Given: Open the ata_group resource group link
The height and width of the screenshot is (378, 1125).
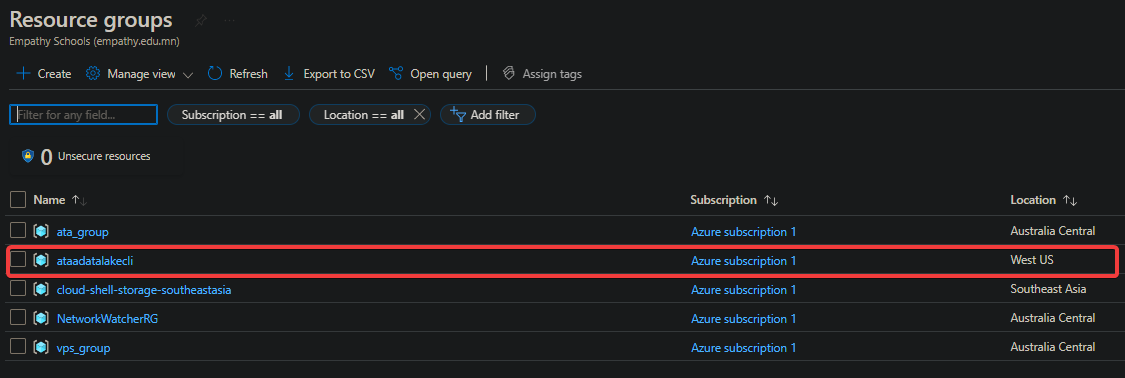Looking at the screenshot, I should click(83, 232).
